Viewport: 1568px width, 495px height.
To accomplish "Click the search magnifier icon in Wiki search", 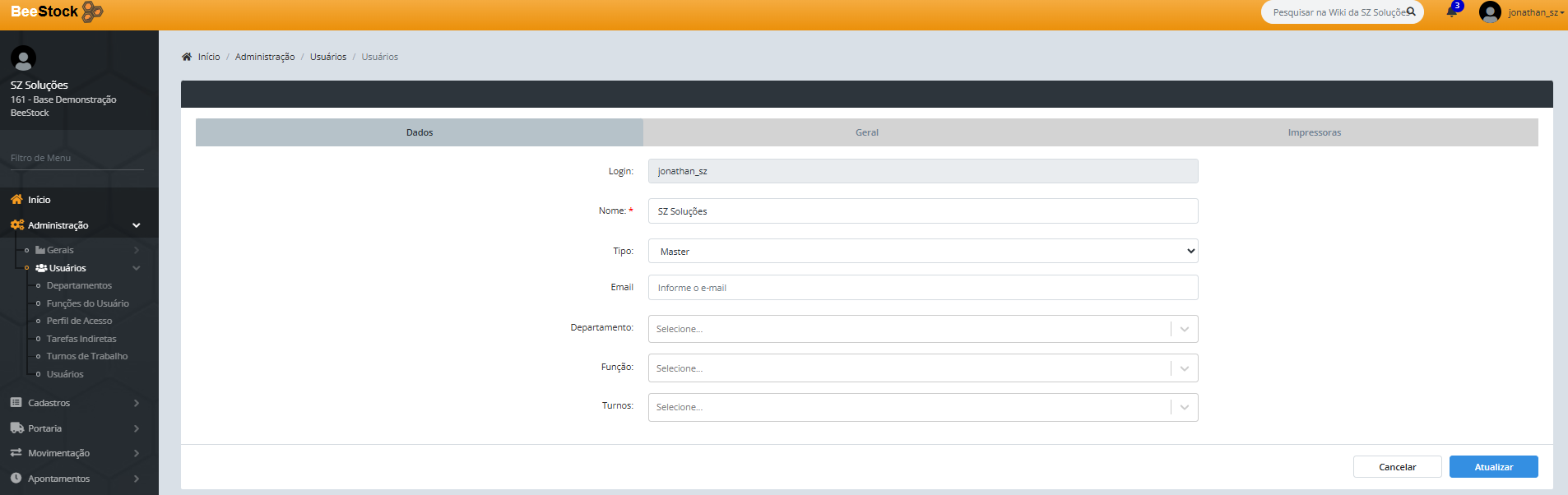I will coord(1411,12).
